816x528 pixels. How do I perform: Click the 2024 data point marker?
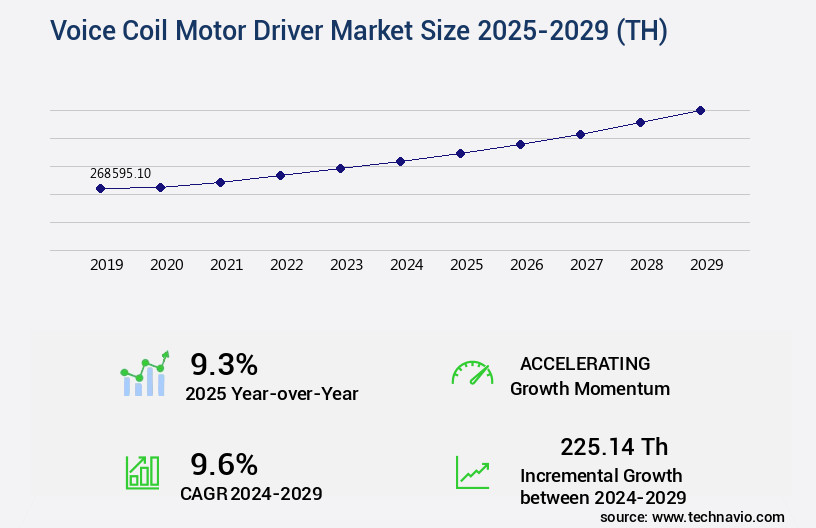[x=400, y=161]
